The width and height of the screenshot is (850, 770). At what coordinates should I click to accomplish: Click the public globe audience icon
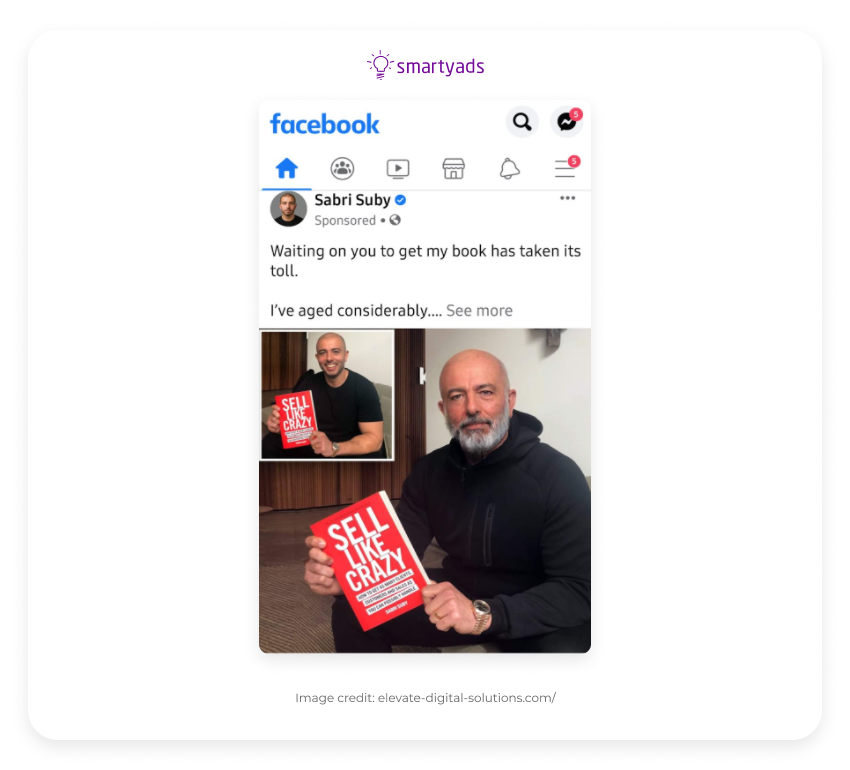point(395,220)
